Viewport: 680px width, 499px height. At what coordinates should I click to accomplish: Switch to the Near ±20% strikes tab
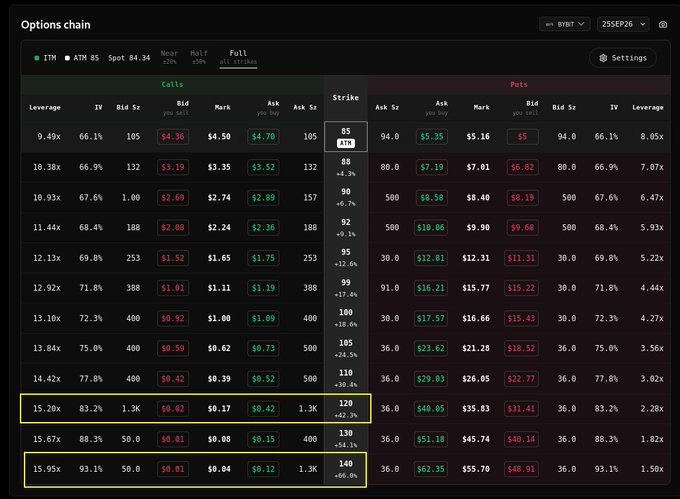click(x=169, y=57)
